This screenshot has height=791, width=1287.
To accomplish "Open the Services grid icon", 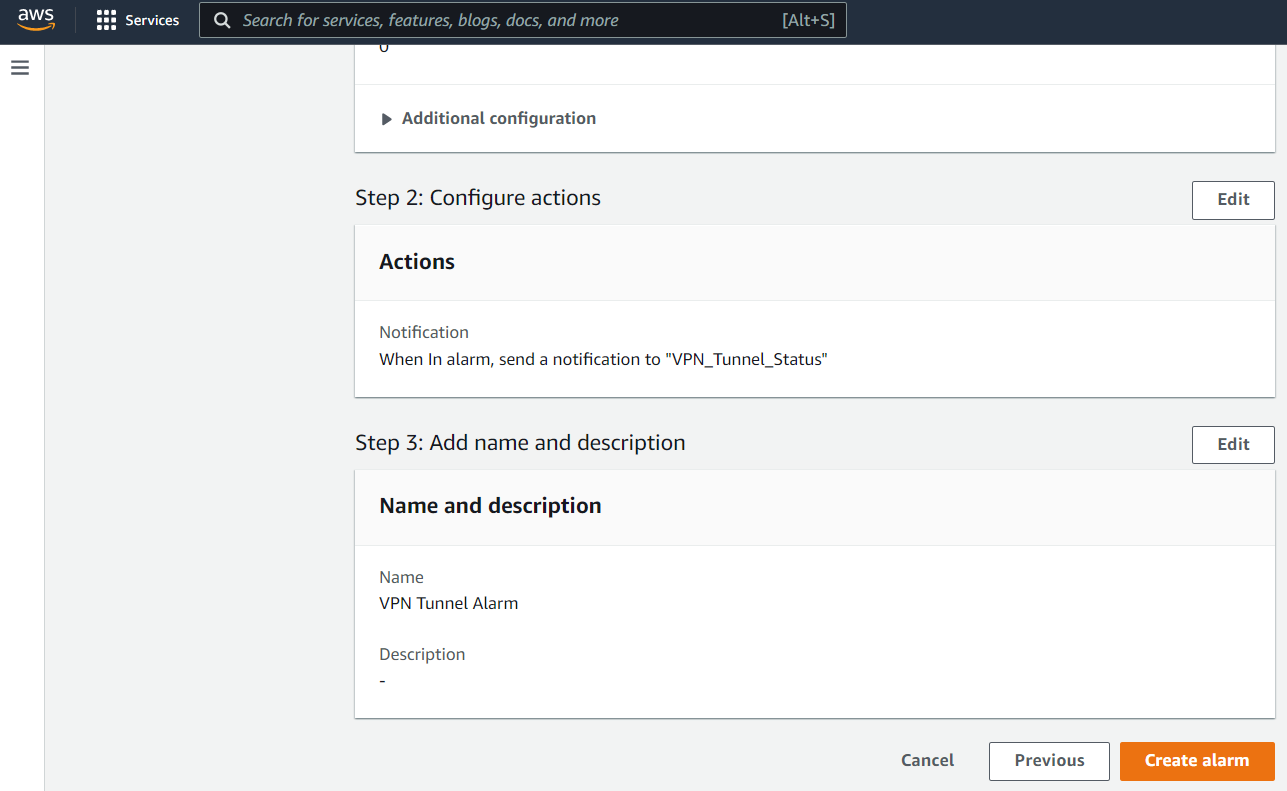I will pos(106,20).
